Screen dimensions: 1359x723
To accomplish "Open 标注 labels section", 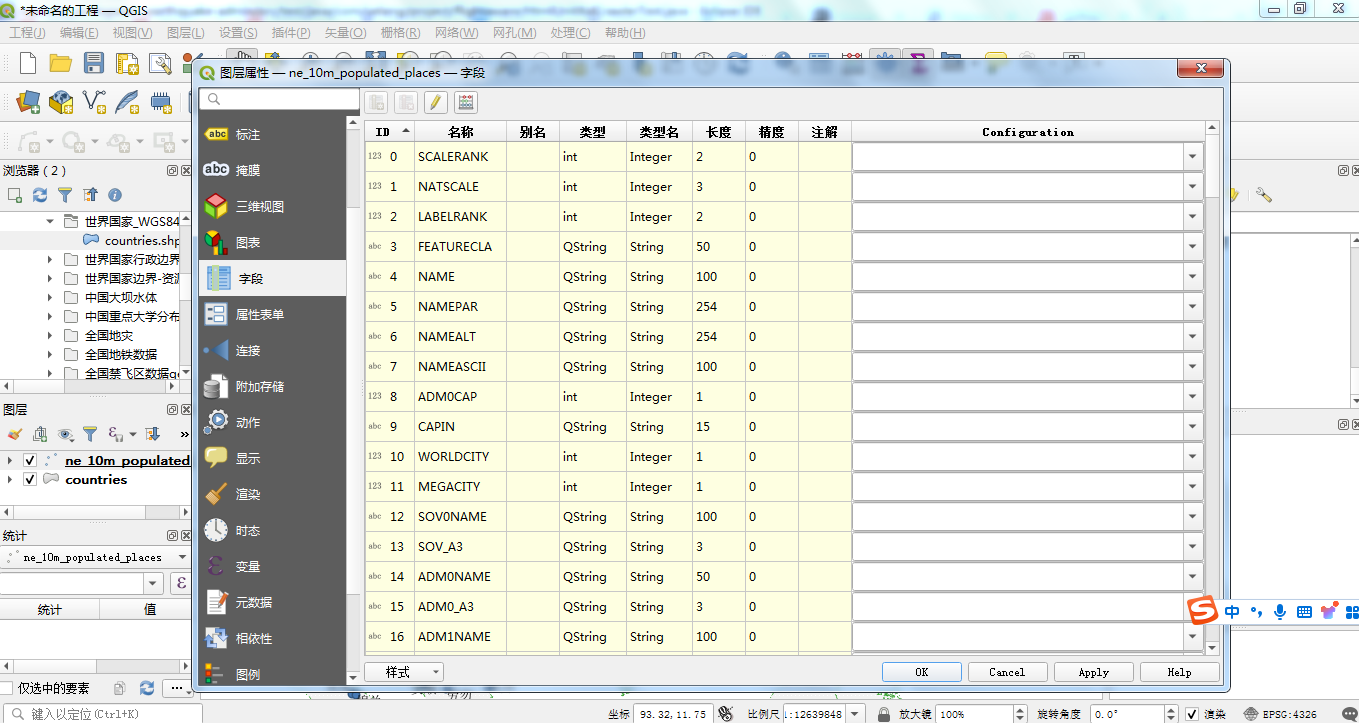I will click(x=273, y=134).
